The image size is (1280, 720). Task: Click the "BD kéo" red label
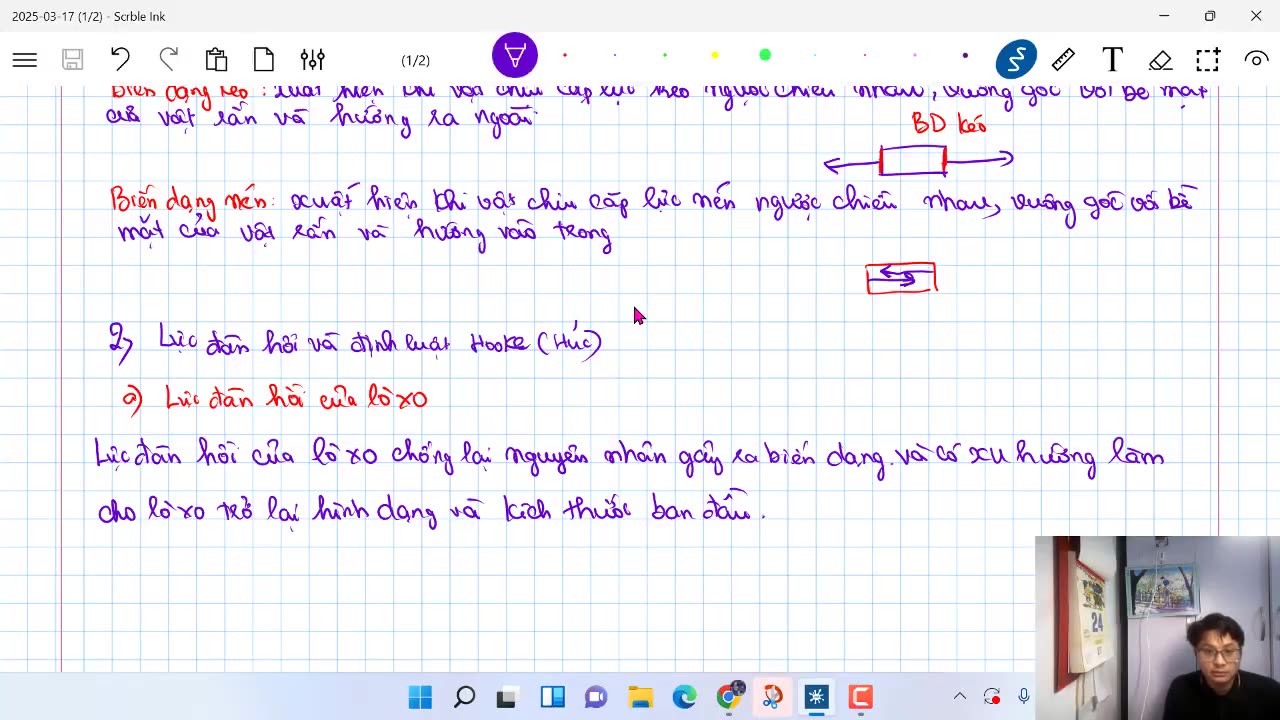click(948, 124)
